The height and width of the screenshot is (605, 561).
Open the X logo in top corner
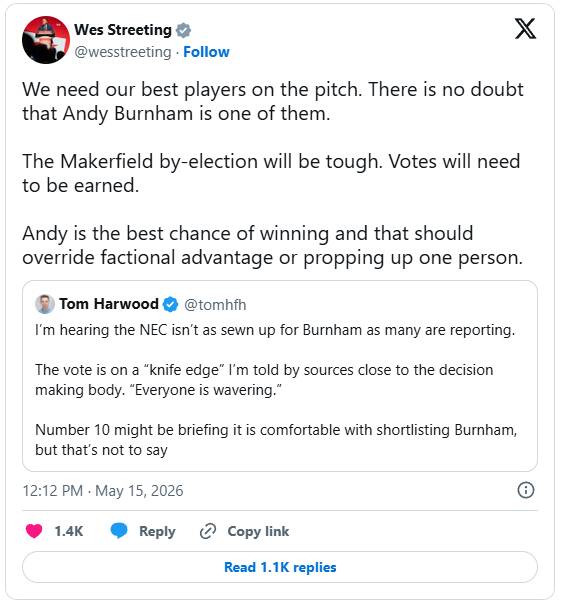525,29
